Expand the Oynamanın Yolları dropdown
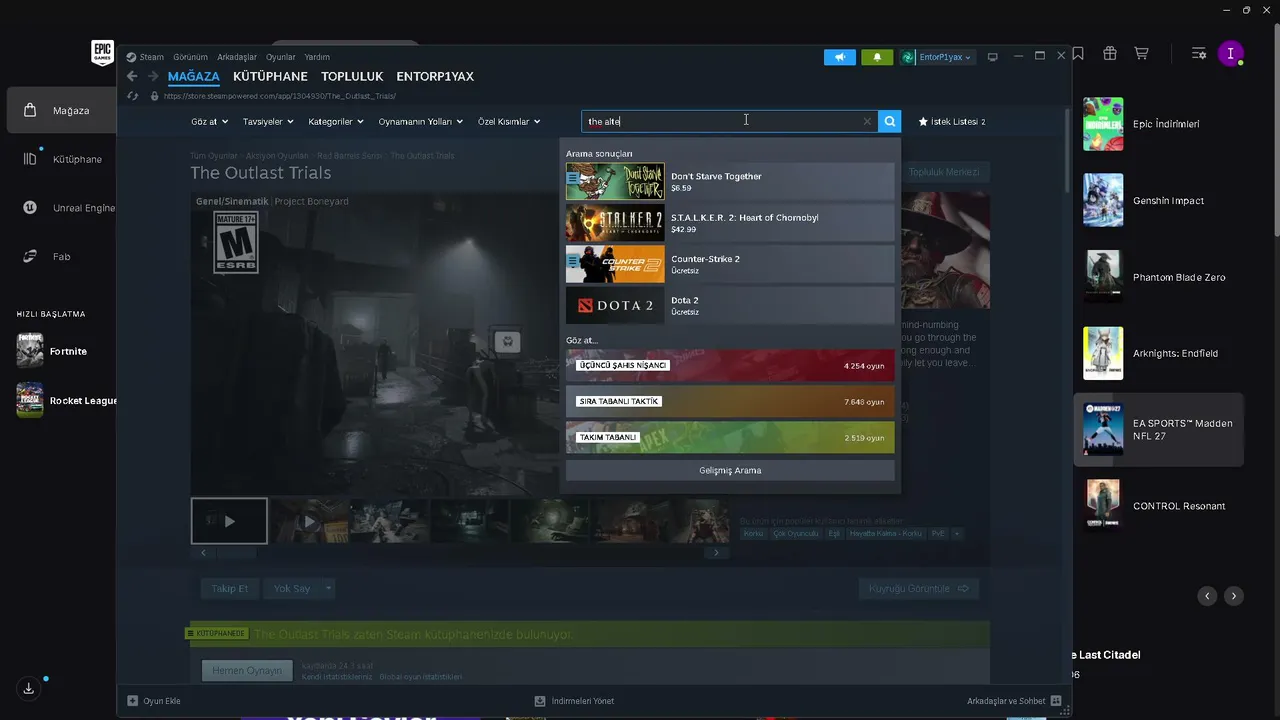Viewport: 1280px width, 720px height. (421, 122)
